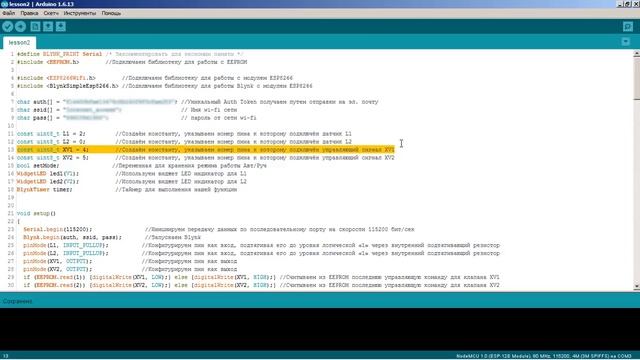This screenshot has height=360, width=640.
Task: Click the pinMode(L2, INPUT_PULLUP) line
Action: point(261,253)
